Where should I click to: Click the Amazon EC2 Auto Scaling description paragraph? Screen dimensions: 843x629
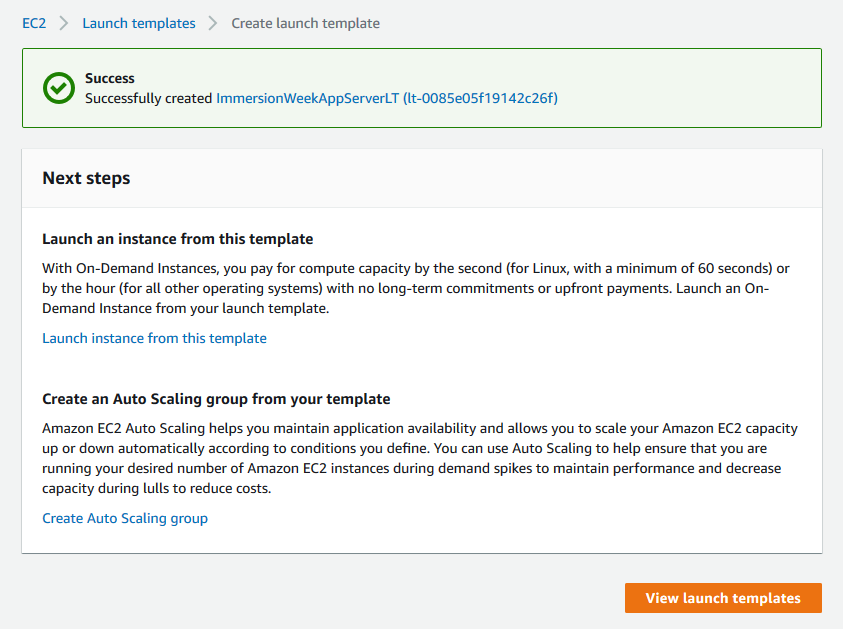coord(420,458)
